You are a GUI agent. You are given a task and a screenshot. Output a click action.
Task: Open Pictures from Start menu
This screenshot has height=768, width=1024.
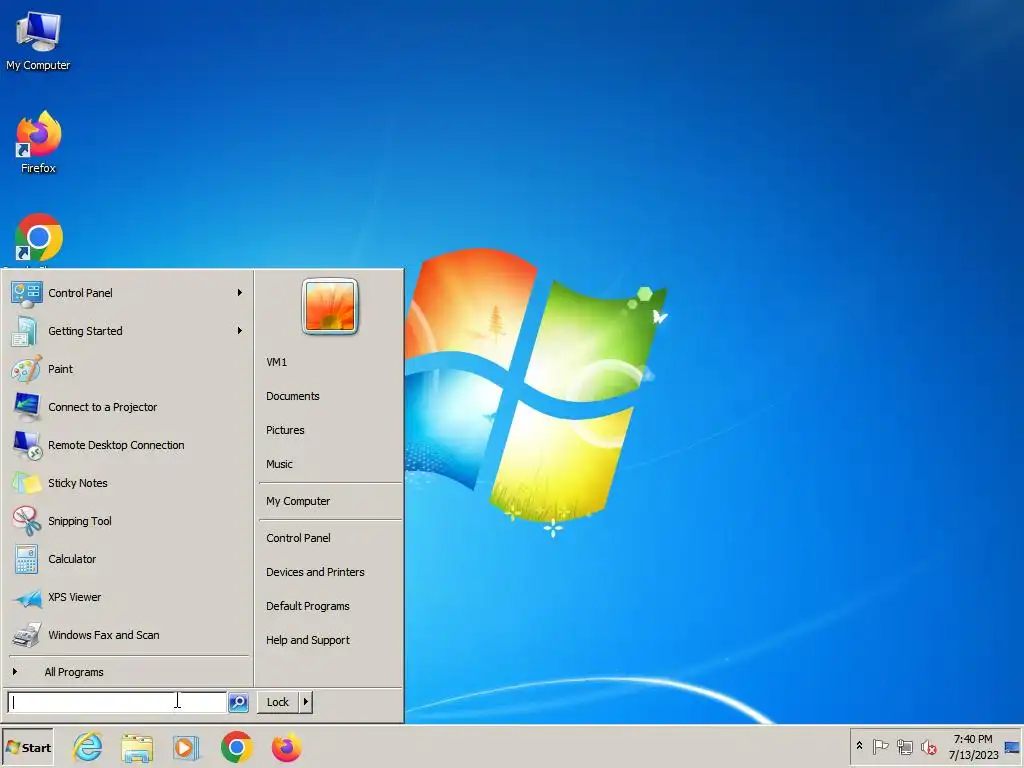click(x=285, y=430)
